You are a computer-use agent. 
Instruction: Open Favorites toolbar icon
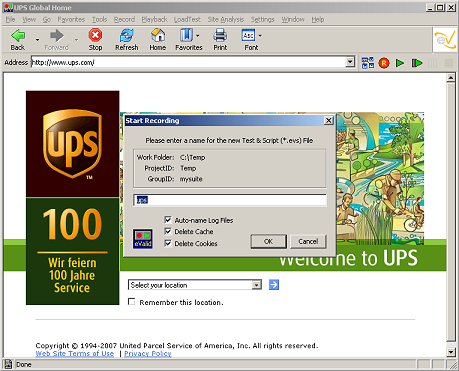coord(186,35)
